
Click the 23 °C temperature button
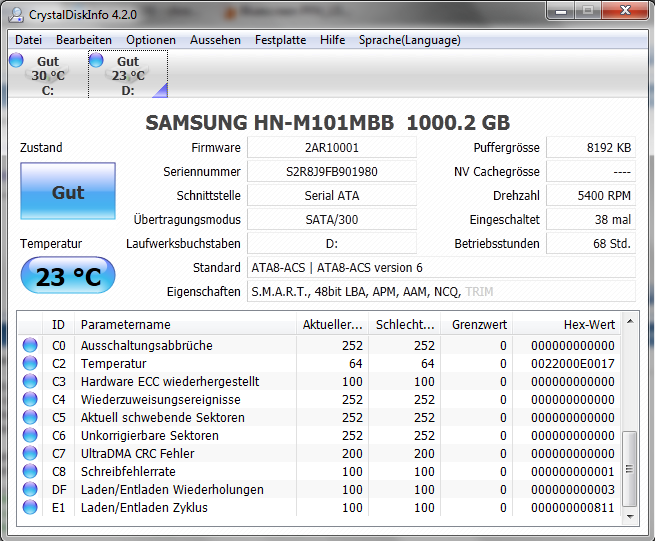click(68, 275)
